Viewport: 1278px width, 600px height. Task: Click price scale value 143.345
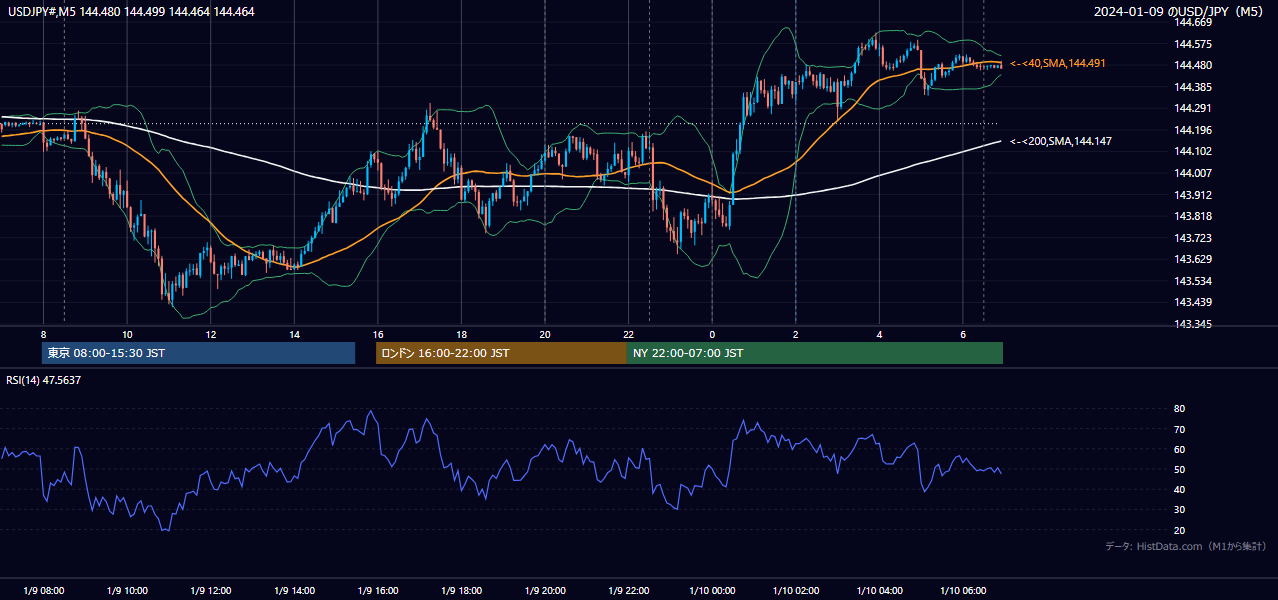(x=1192, y=324)
